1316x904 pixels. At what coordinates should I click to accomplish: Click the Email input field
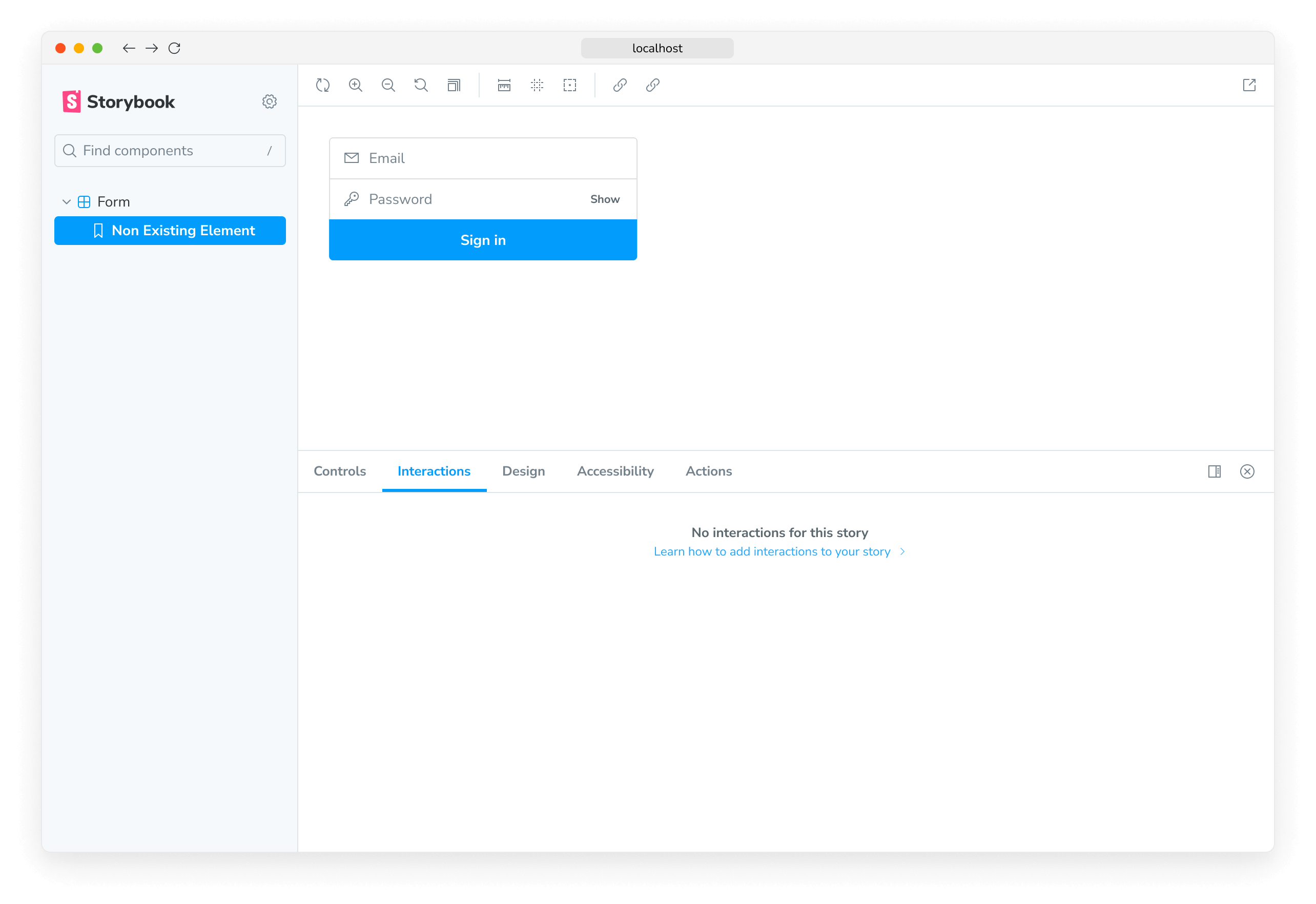coord(483,157)
